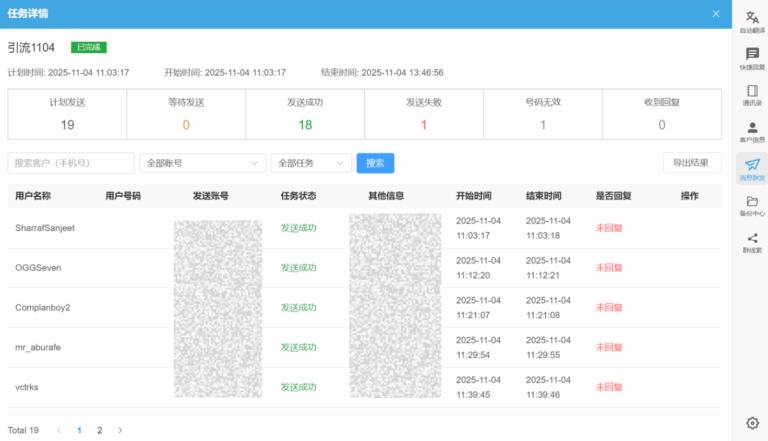
Task: Select the SharrafSanjeet user row
Action: (x=364, y=228)
